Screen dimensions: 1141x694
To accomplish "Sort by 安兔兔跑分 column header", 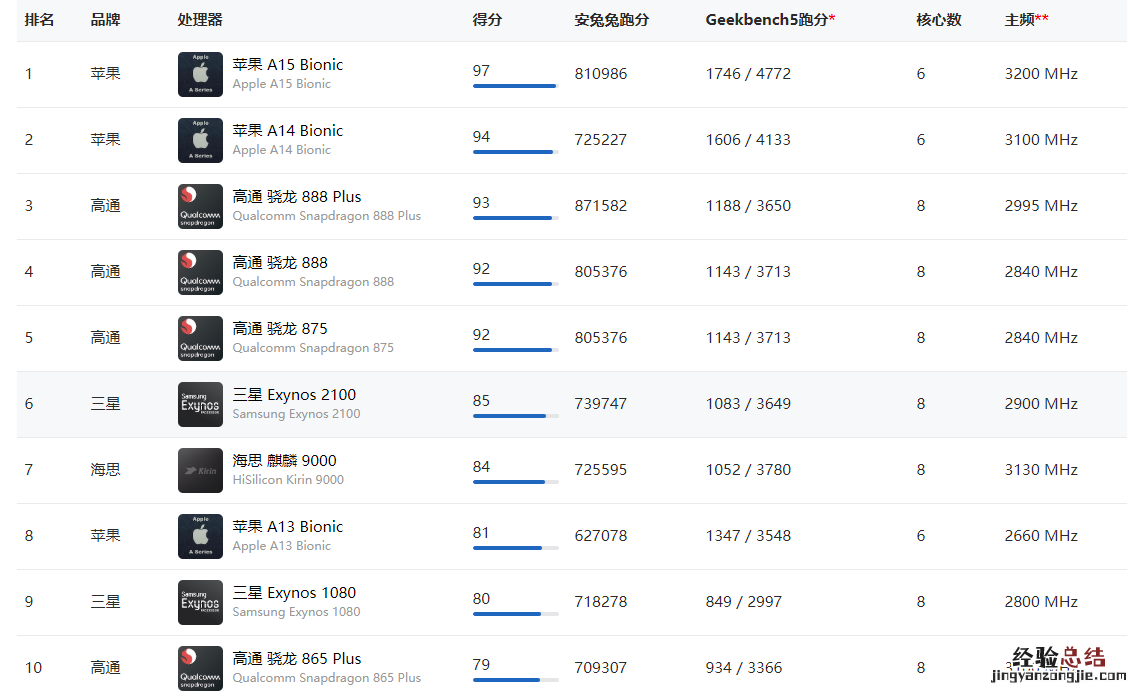I will (611, 20).
